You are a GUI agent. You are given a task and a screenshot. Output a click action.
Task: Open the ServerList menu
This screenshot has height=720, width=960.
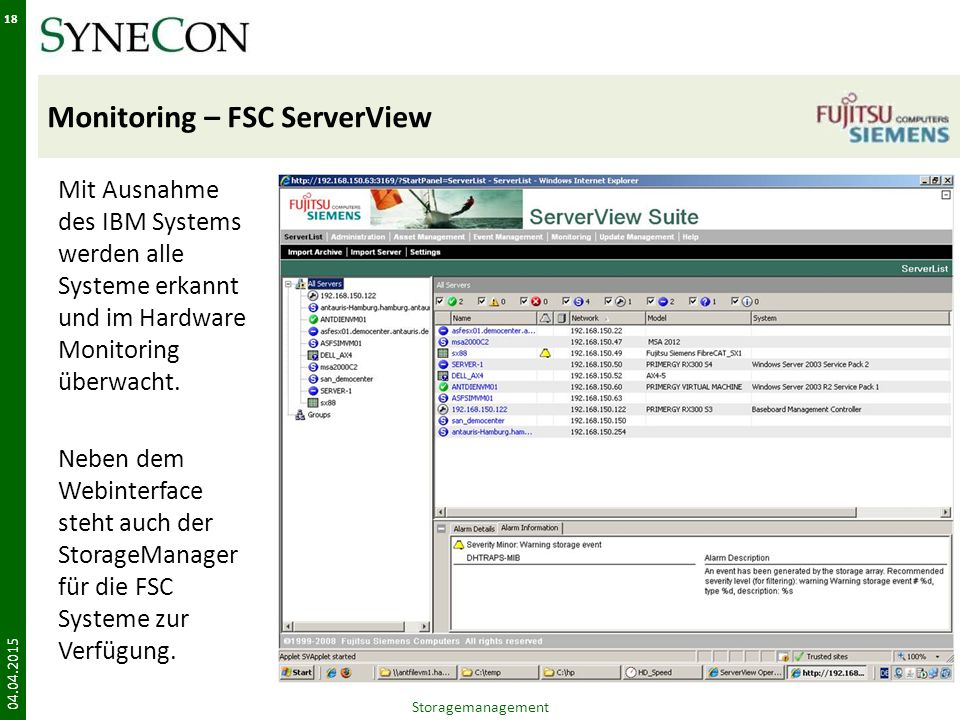coord(303,237)
